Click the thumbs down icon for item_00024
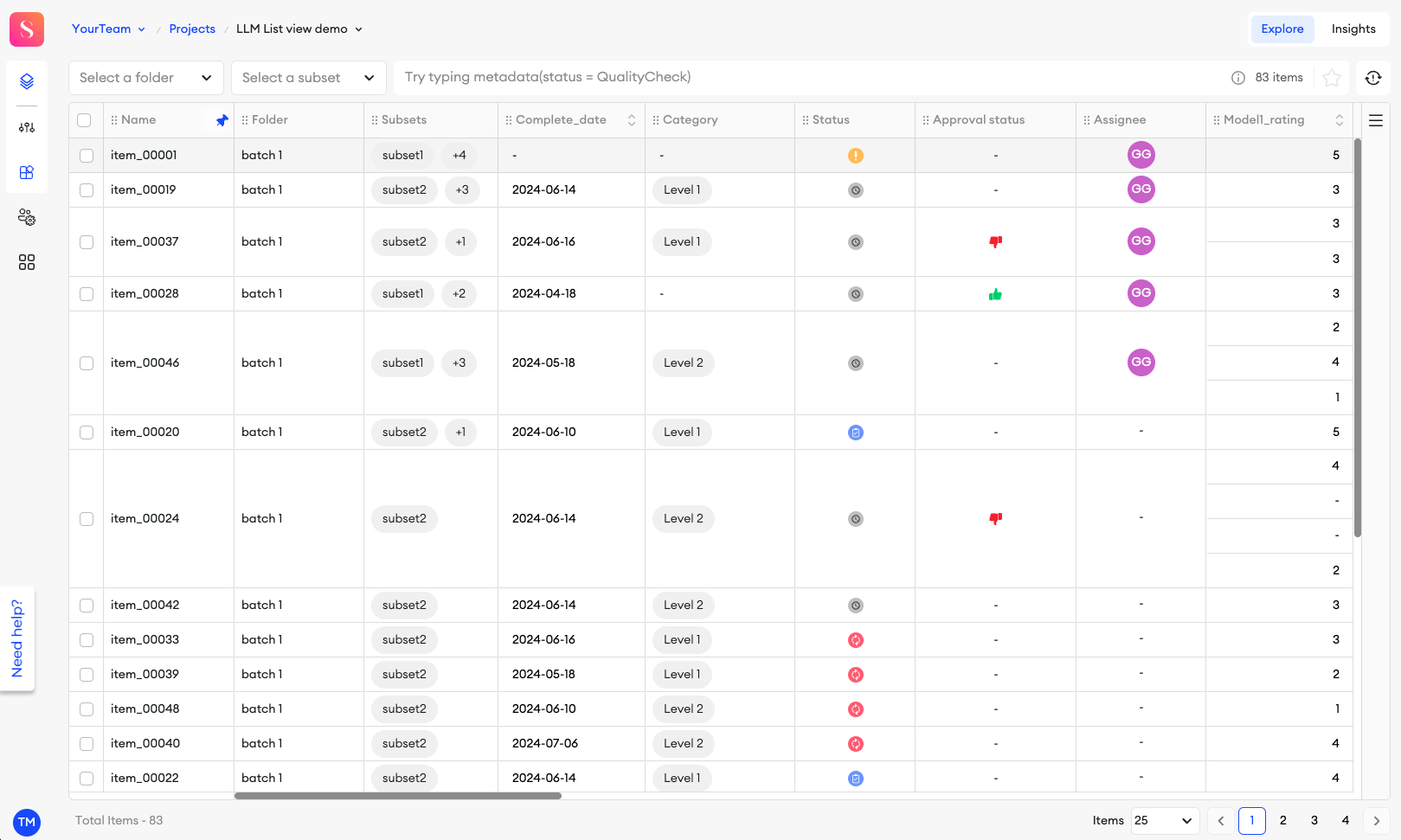Screen dimensions: 1401x840 pos(996,519)
